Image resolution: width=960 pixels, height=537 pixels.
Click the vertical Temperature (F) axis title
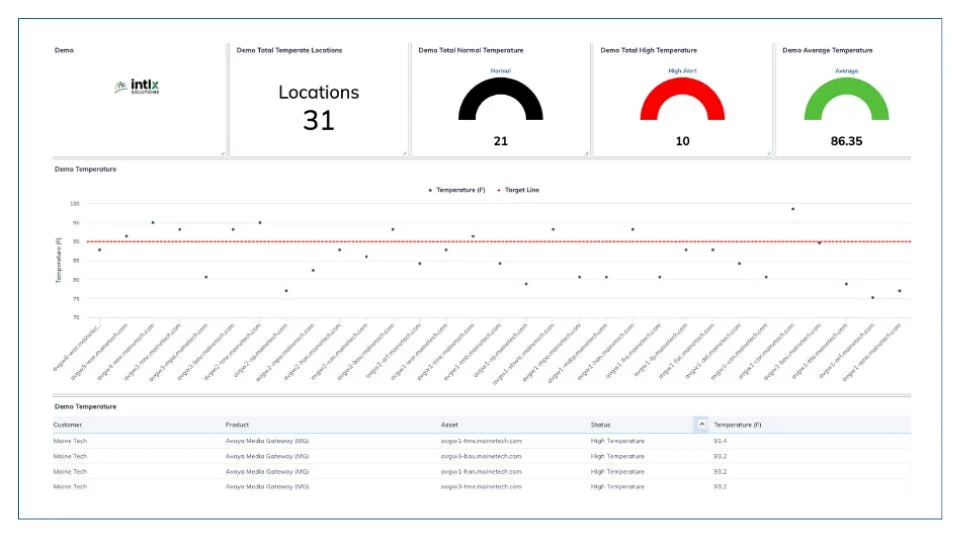59,260
